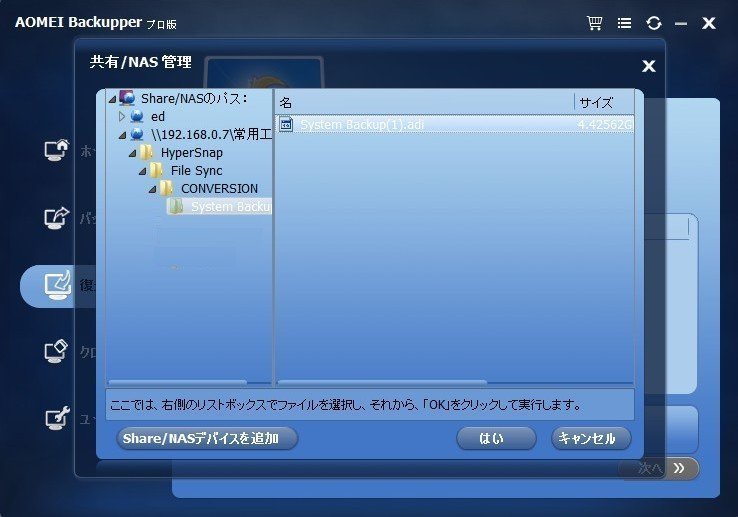This screenshot has width=738, height=517.
Task: Click the network icon beside ed
Action: [136, 116]
